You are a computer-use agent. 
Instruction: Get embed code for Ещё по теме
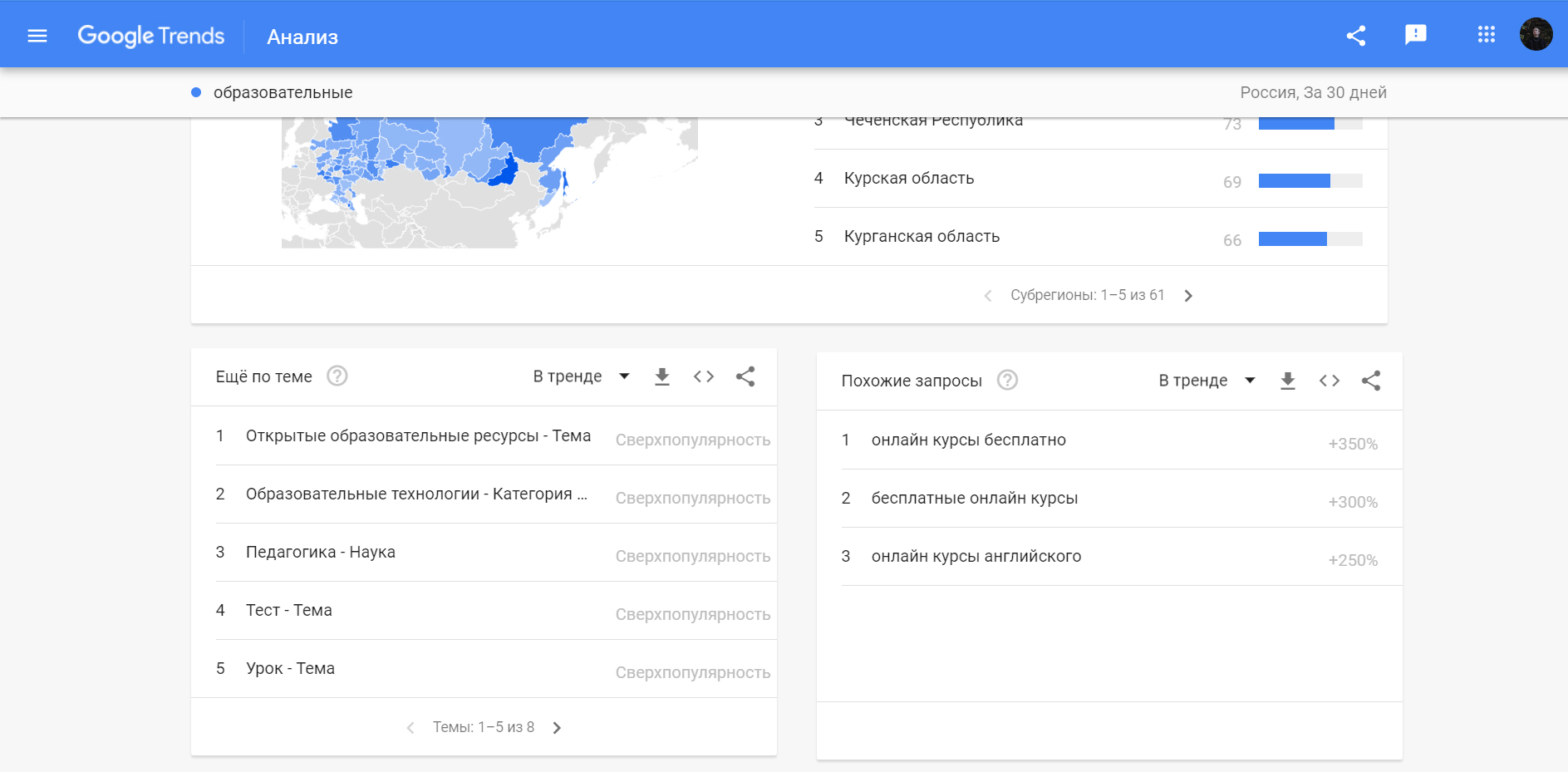coord(704,377)
